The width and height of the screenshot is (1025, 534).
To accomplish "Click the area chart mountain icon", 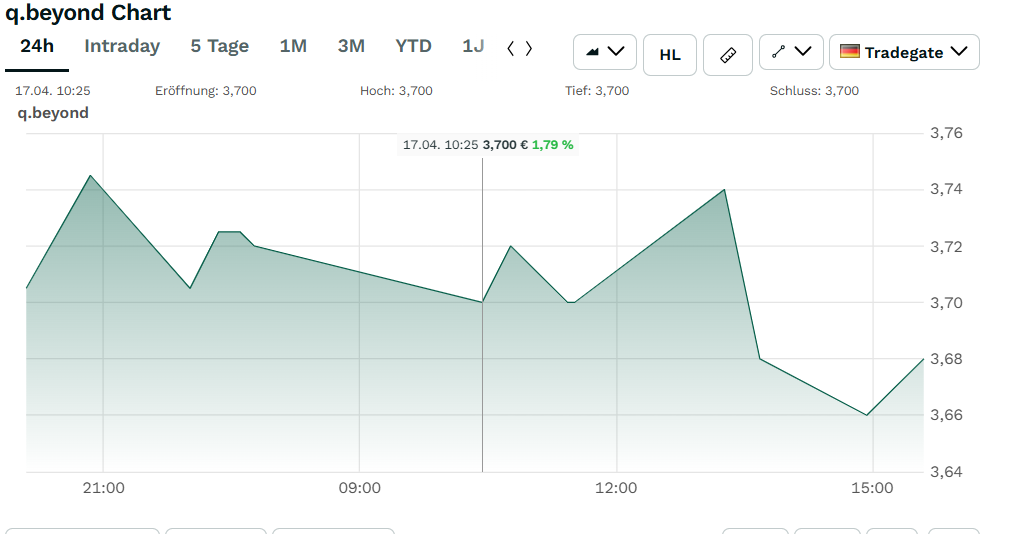I will 593,52.
